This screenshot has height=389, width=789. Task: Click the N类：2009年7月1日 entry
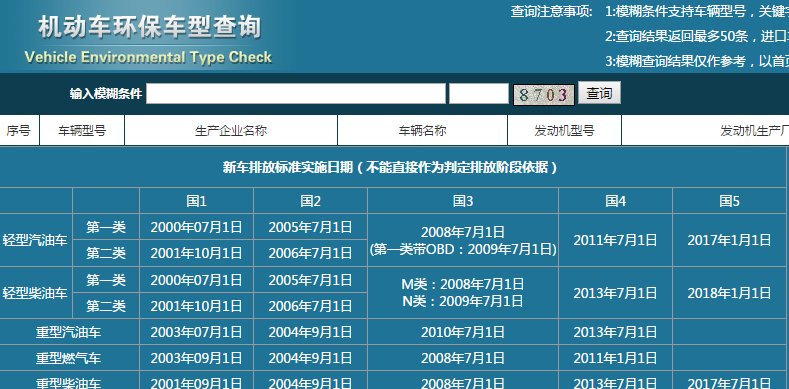463,301
